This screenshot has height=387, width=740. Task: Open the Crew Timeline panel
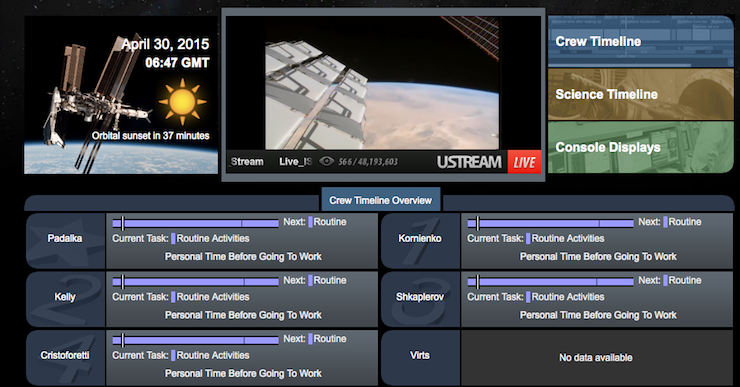click(641, 42)
